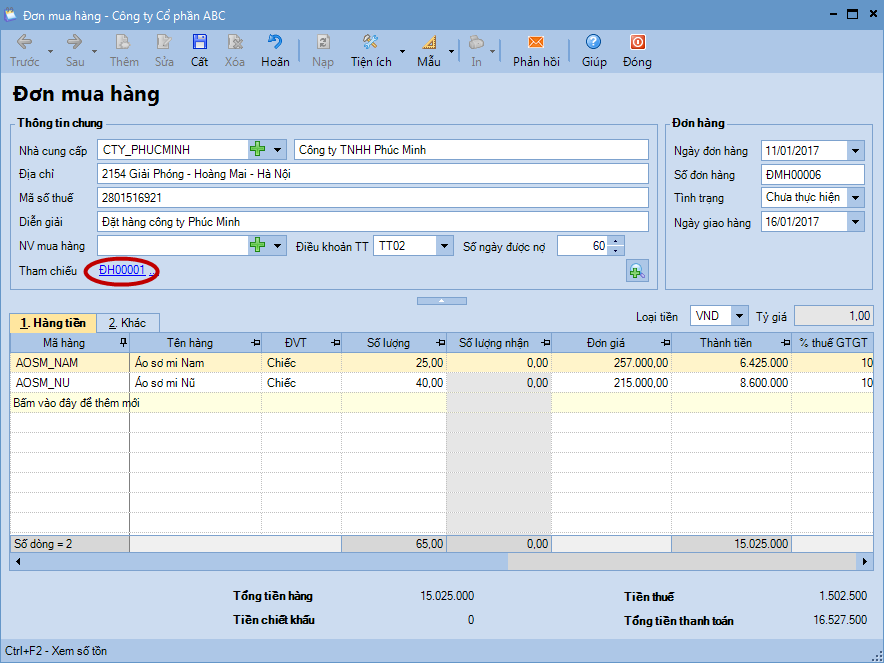Open reference link ĐH00001
Screen dimensions: 884x663
[122, 270]
